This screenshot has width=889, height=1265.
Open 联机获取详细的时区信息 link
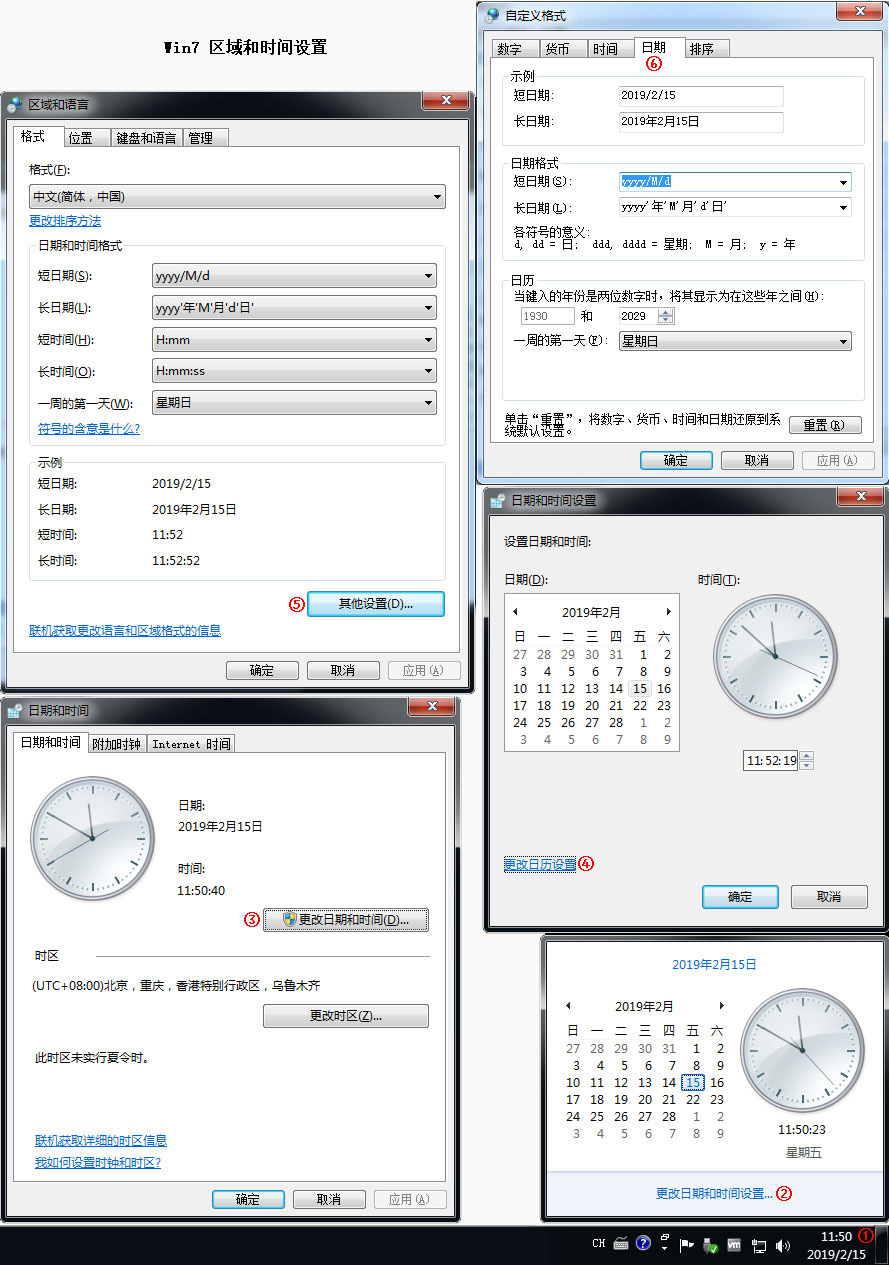101,1140
